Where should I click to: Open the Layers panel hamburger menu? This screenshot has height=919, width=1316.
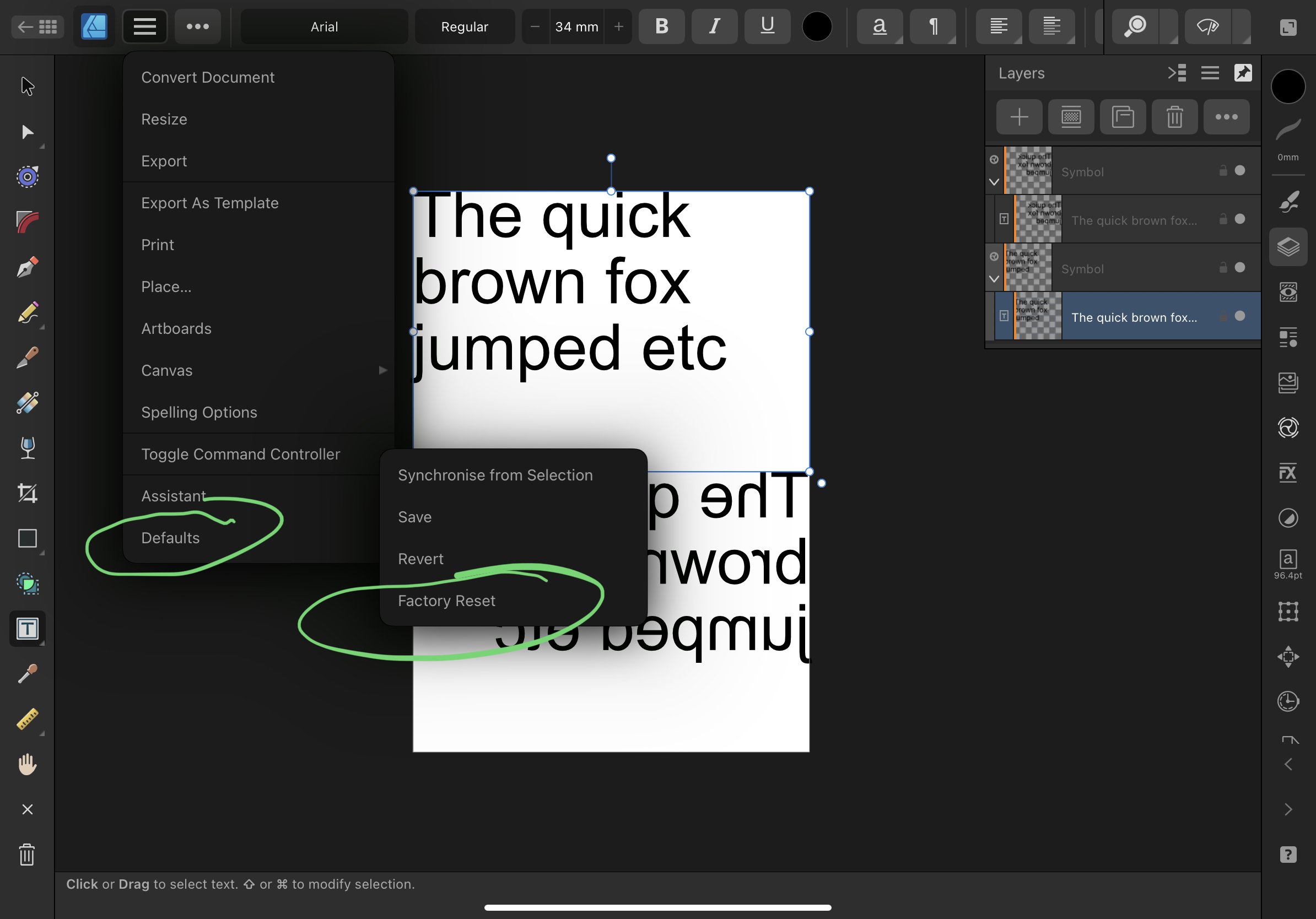pos(1210,73)
